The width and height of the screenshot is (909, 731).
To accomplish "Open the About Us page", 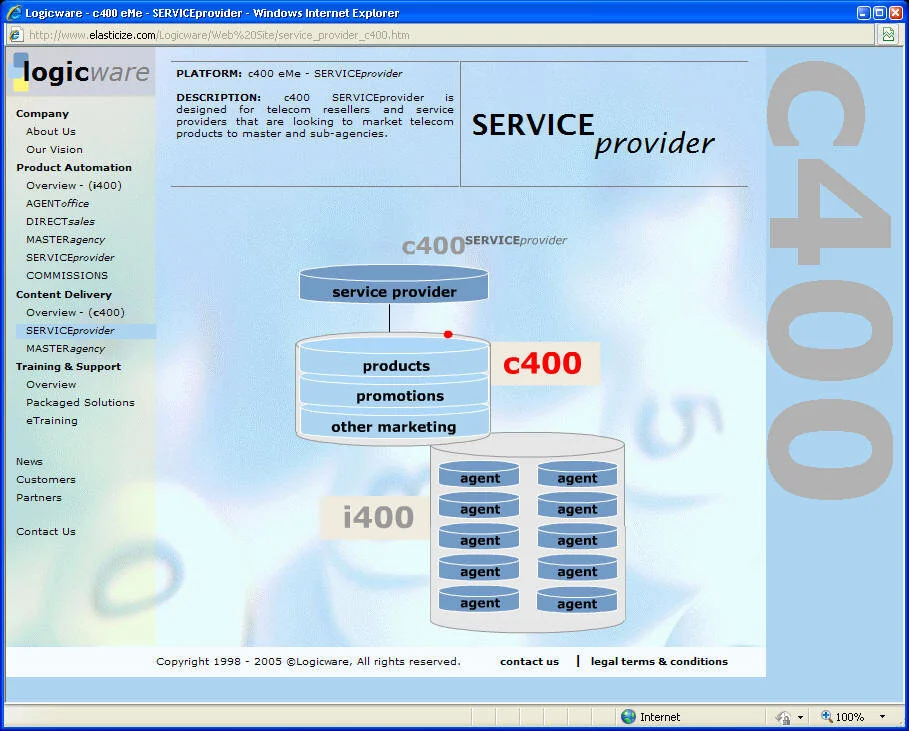I will coord(50,132).
